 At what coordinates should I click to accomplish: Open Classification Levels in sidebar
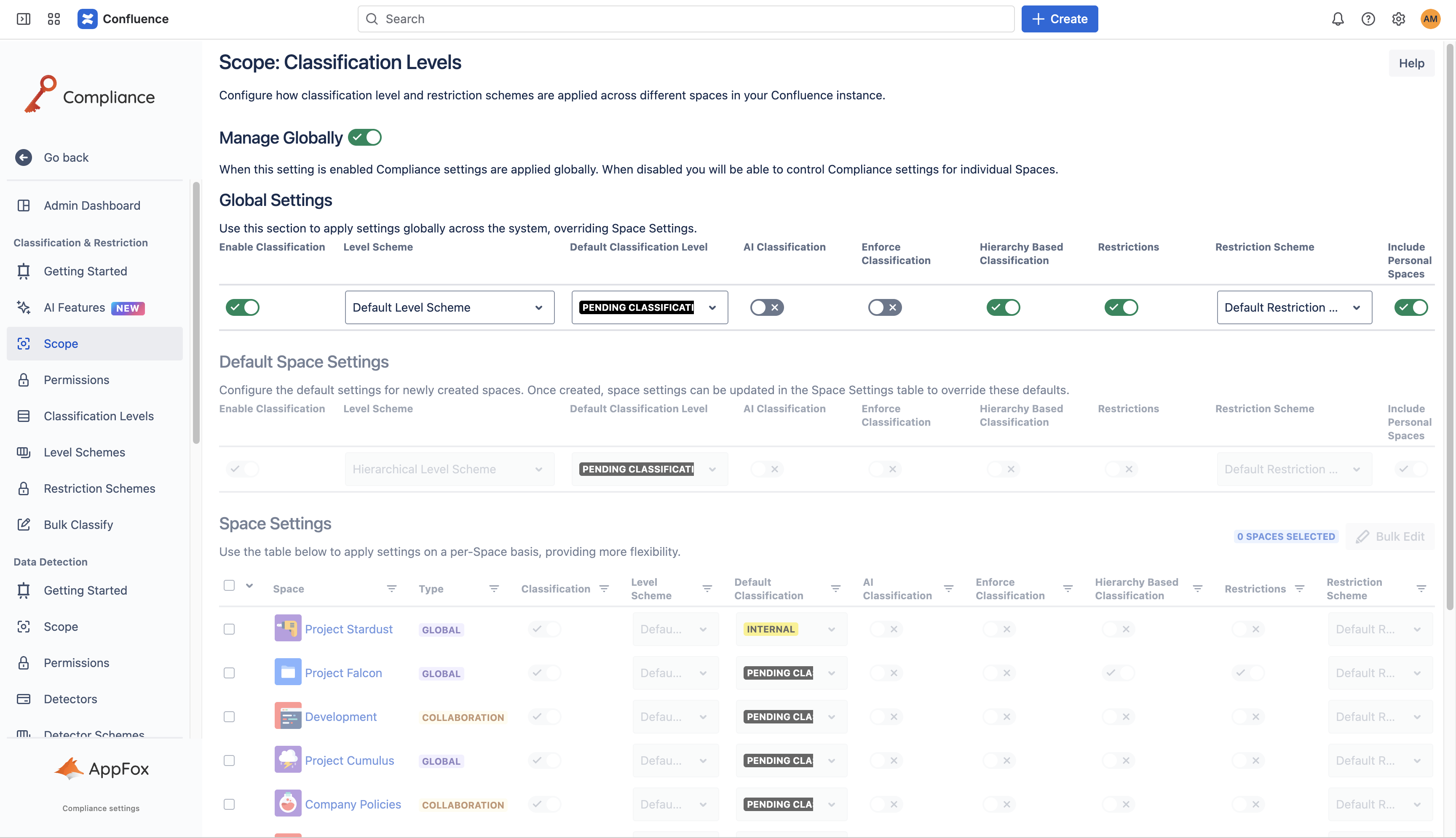[99, 416]
